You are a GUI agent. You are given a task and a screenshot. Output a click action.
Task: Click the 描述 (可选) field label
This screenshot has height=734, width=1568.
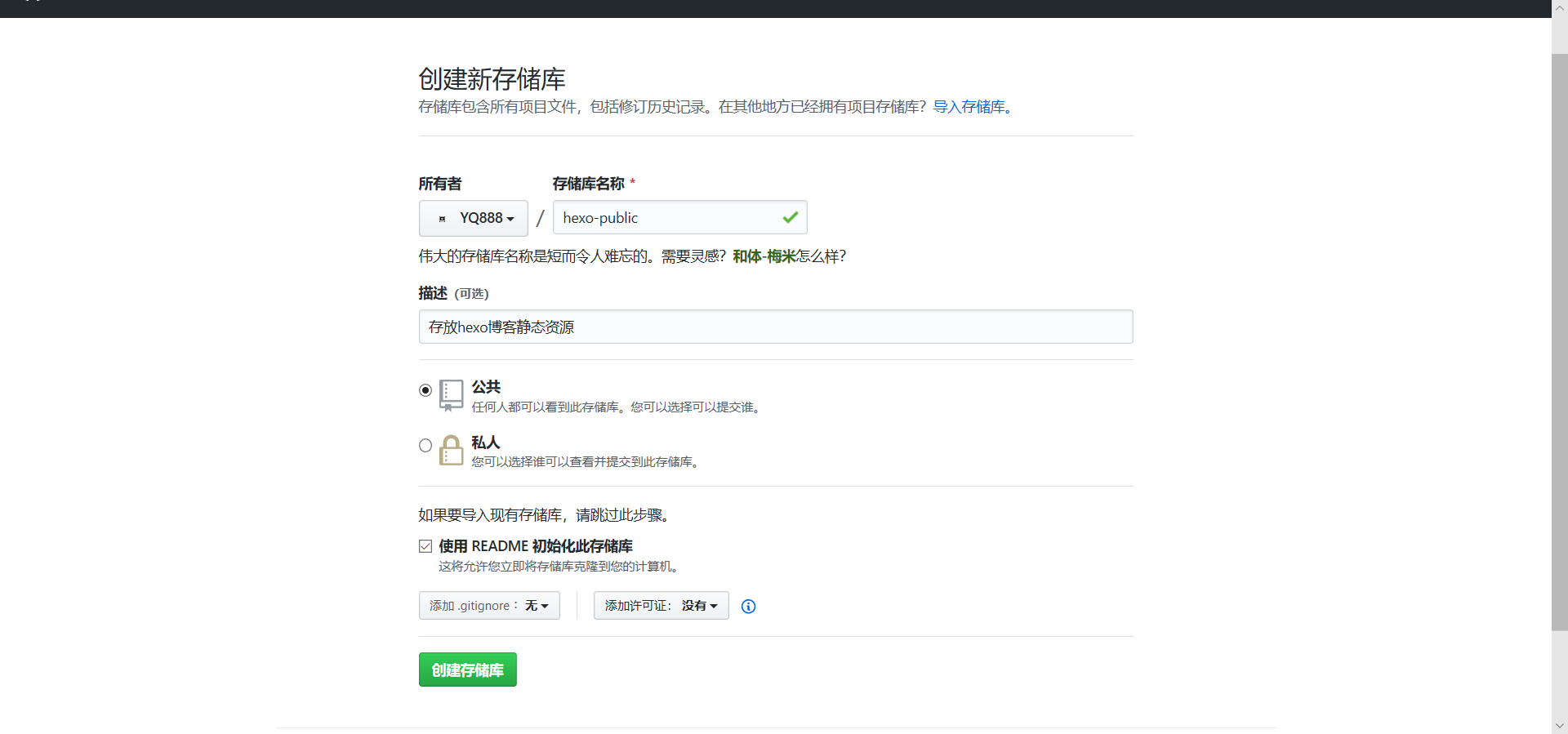(453, 293)
